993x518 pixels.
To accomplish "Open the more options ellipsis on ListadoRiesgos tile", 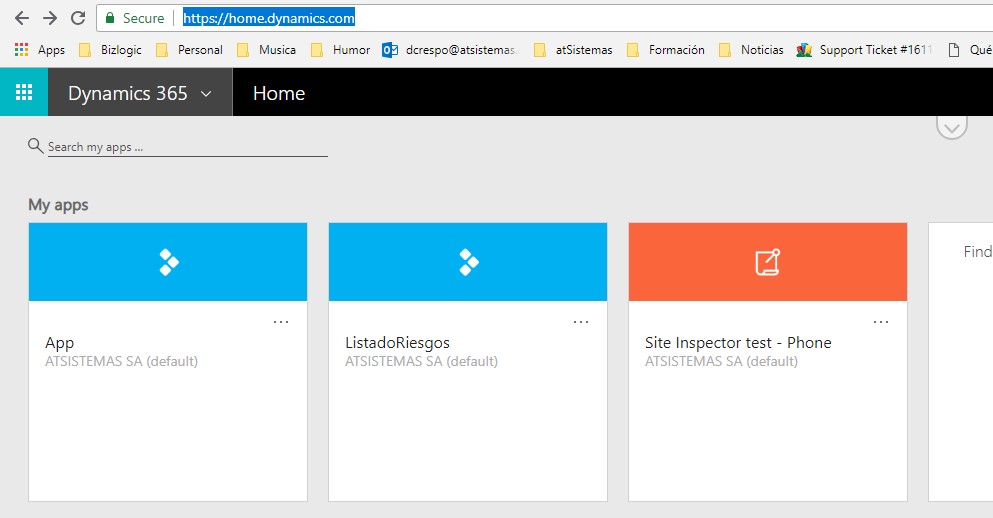I will (581, 322).
